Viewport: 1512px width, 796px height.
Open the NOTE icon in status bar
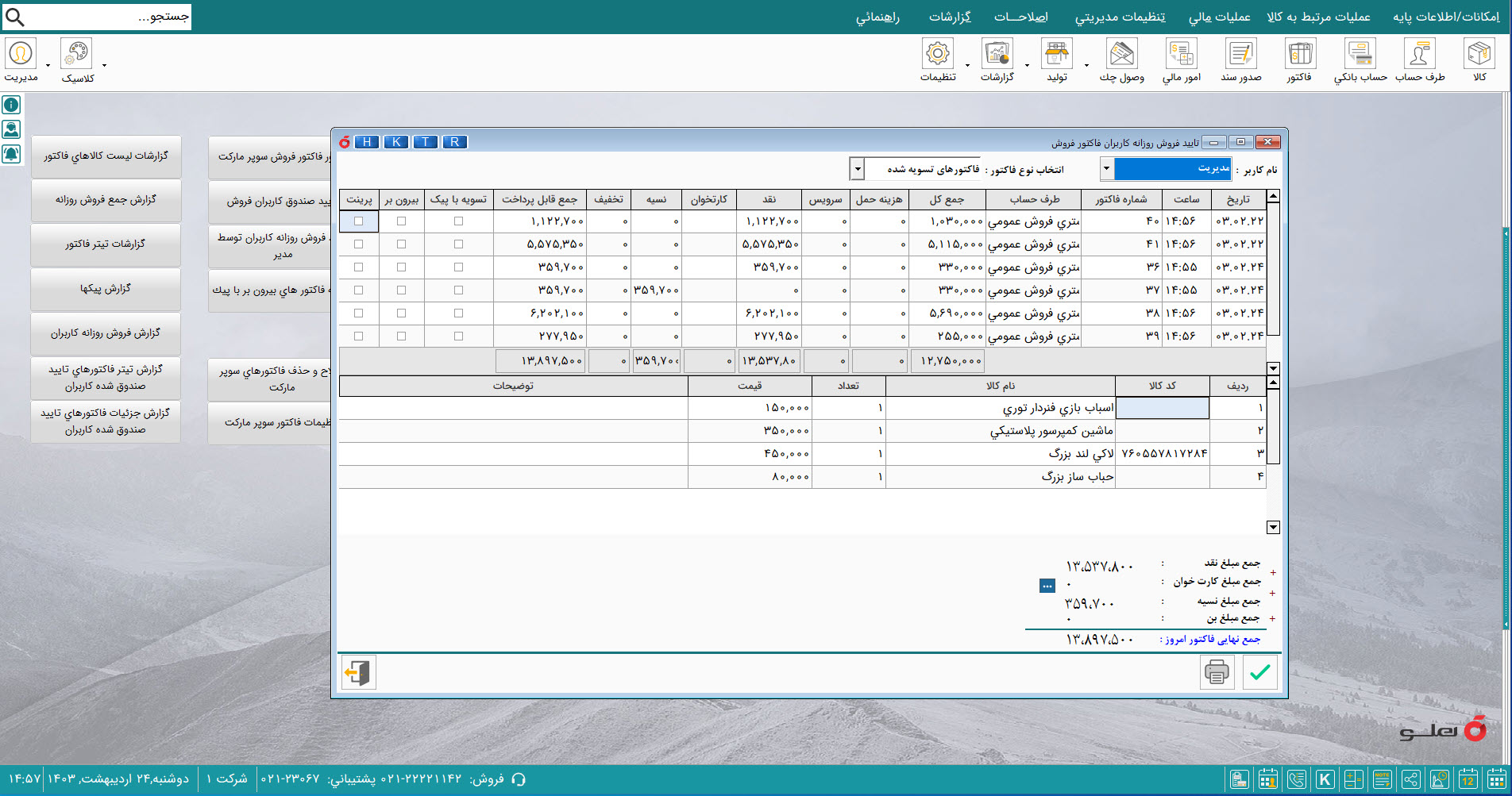point(1383,779)
